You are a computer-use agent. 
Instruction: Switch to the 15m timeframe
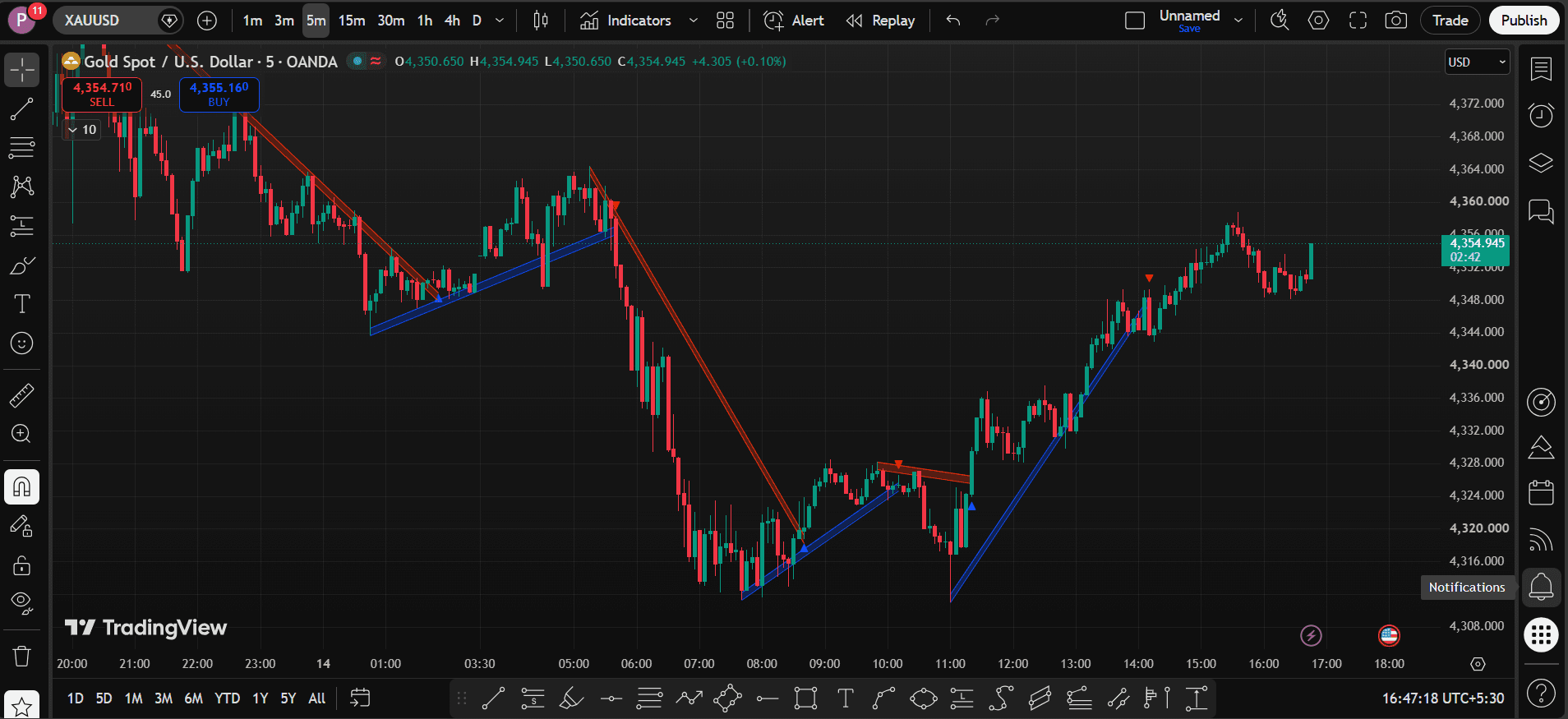click(x=352, y=21)
